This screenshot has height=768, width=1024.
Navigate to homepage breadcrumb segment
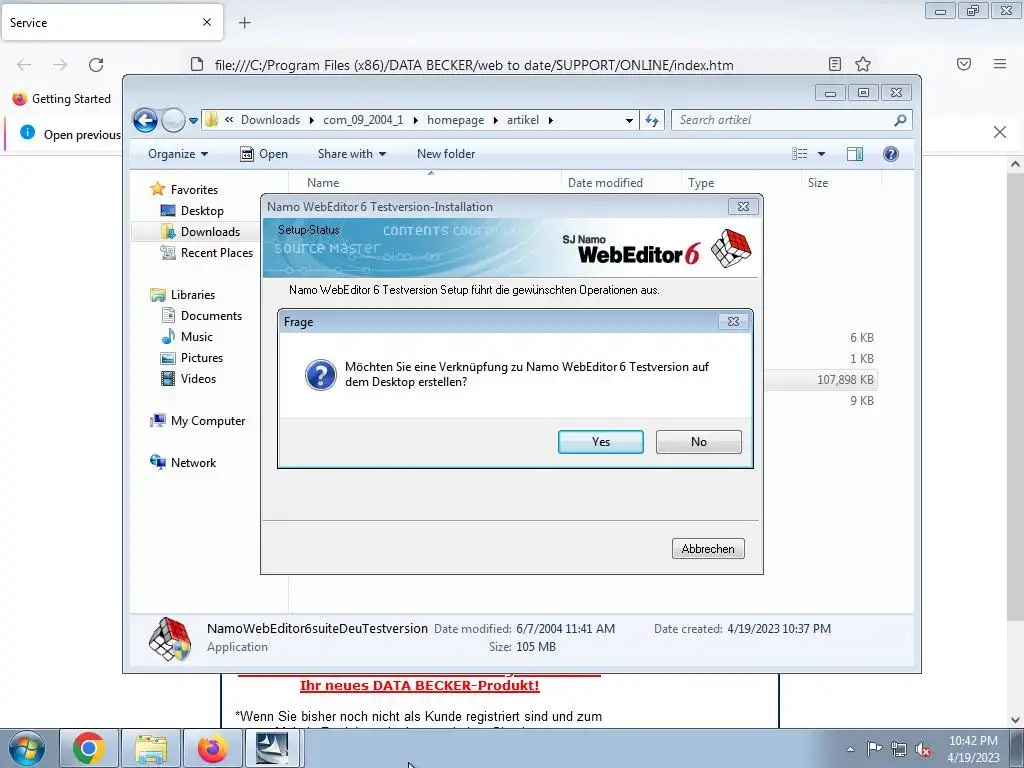coord(456,120)
